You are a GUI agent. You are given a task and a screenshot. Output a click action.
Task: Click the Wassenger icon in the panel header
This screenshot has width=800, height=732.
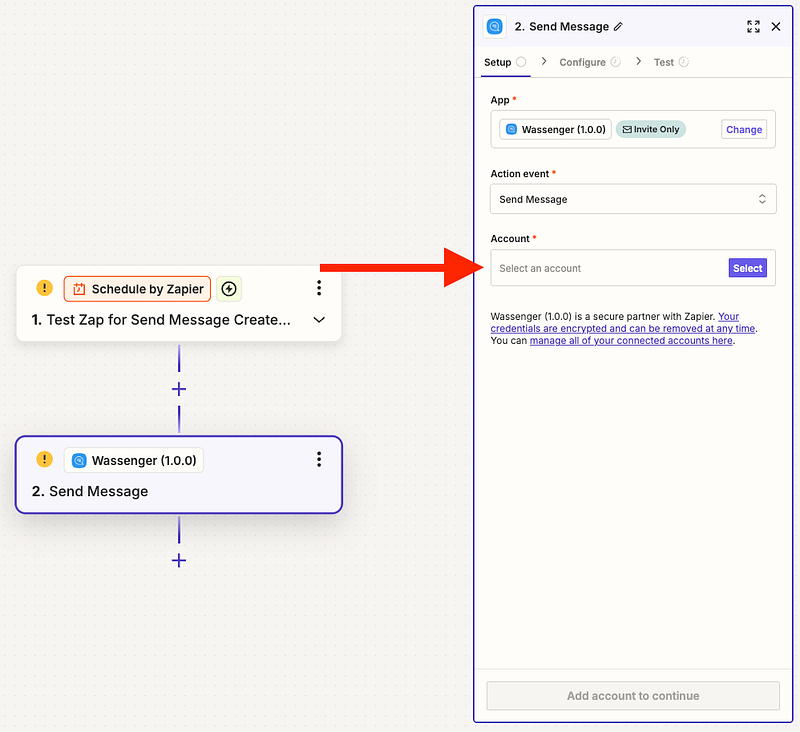tap(495, 27)
